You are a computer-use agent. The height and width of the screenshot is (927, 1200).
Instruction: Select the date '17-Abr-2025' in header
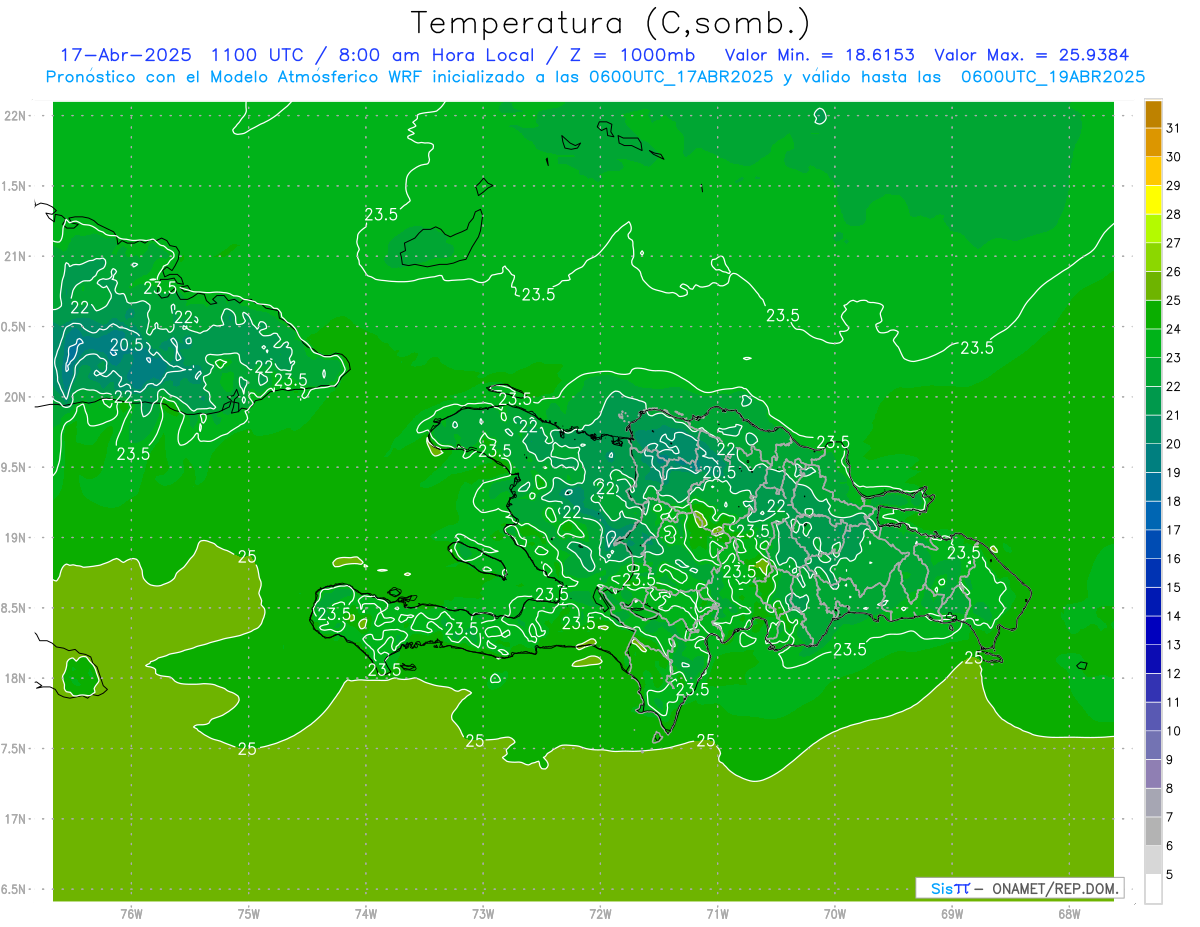pyautogui.click(x=128, y=55)
